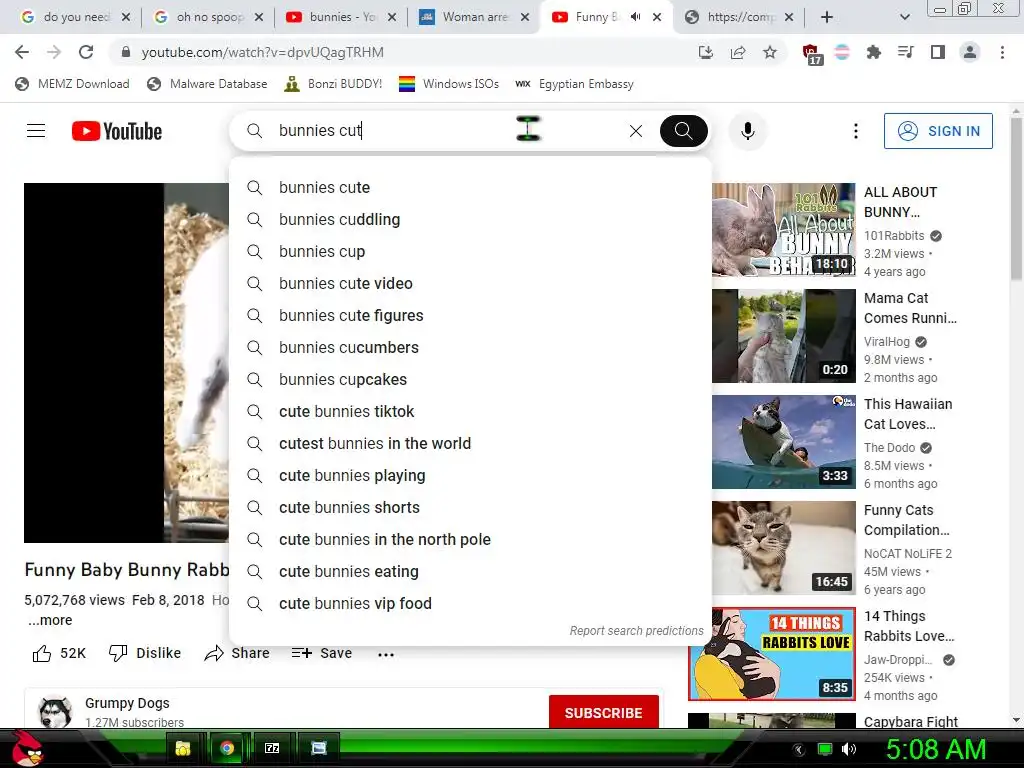
Task: Open '14 Things Rabbits Love' thumbnail
Action: (772, 654)
